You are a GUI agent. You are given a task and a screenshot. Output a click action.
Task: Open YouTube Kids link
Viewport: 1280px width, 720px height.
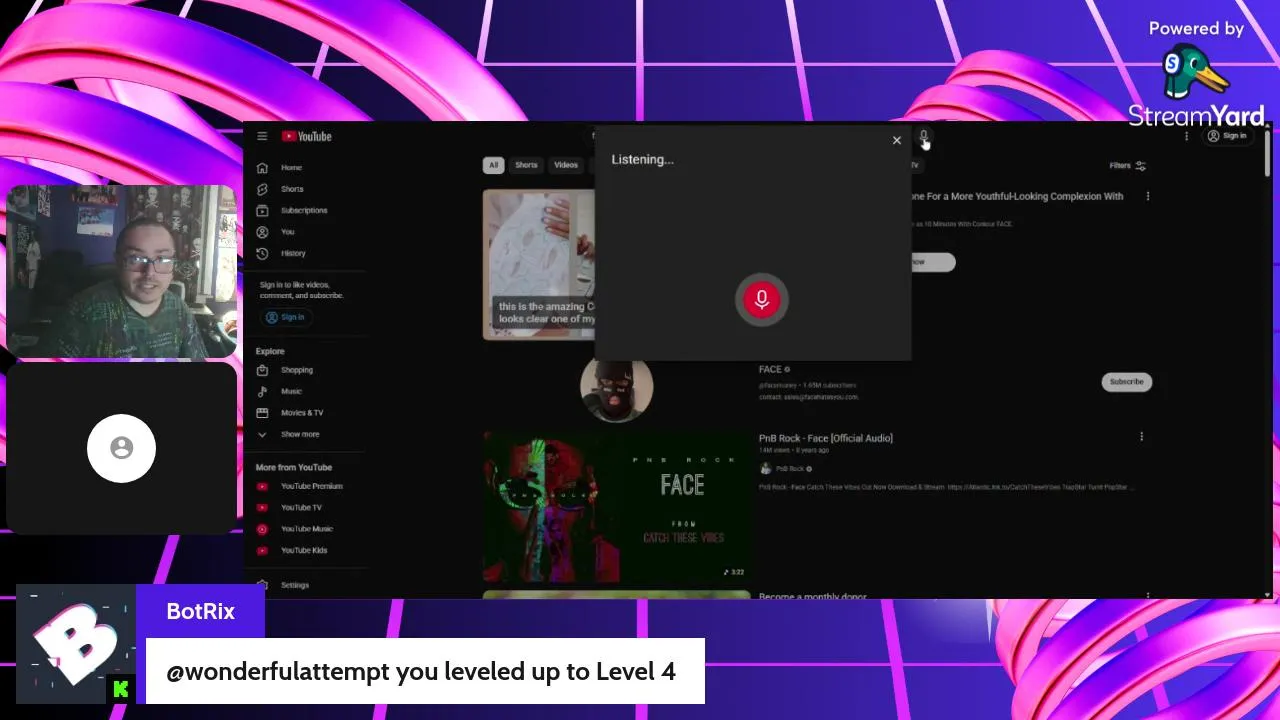click(304, 550)
